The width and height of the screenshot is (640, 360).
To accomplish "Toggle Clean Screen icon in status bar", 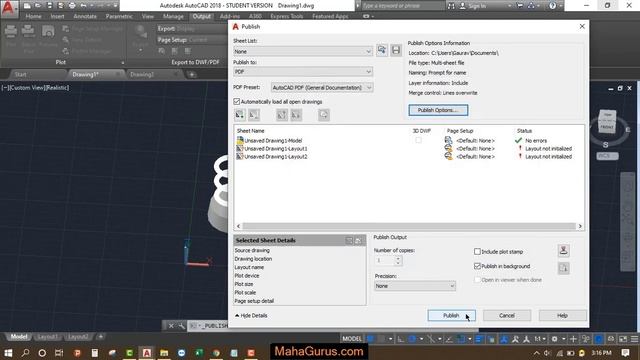I will tap(623, 339).
